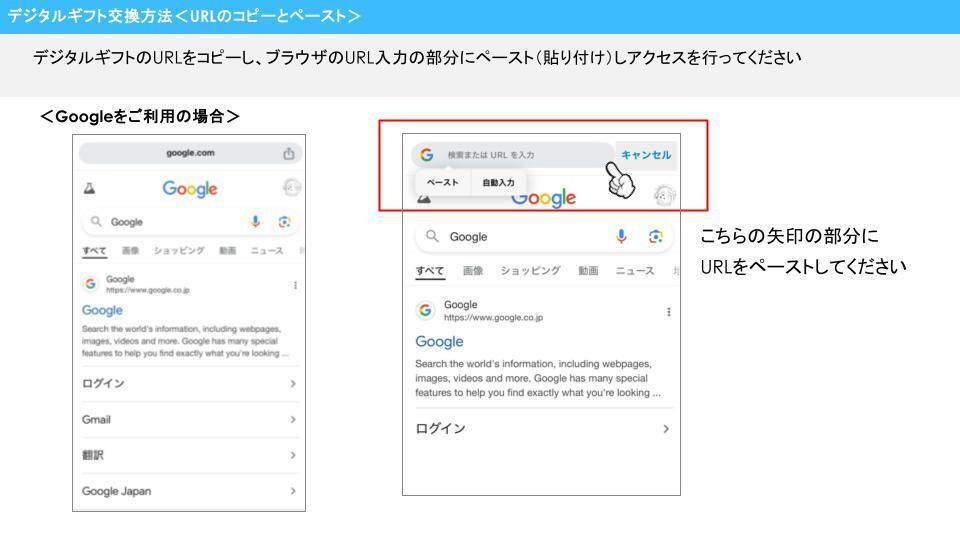Open the blue Google result title in left phone

(x=102, y=310)
